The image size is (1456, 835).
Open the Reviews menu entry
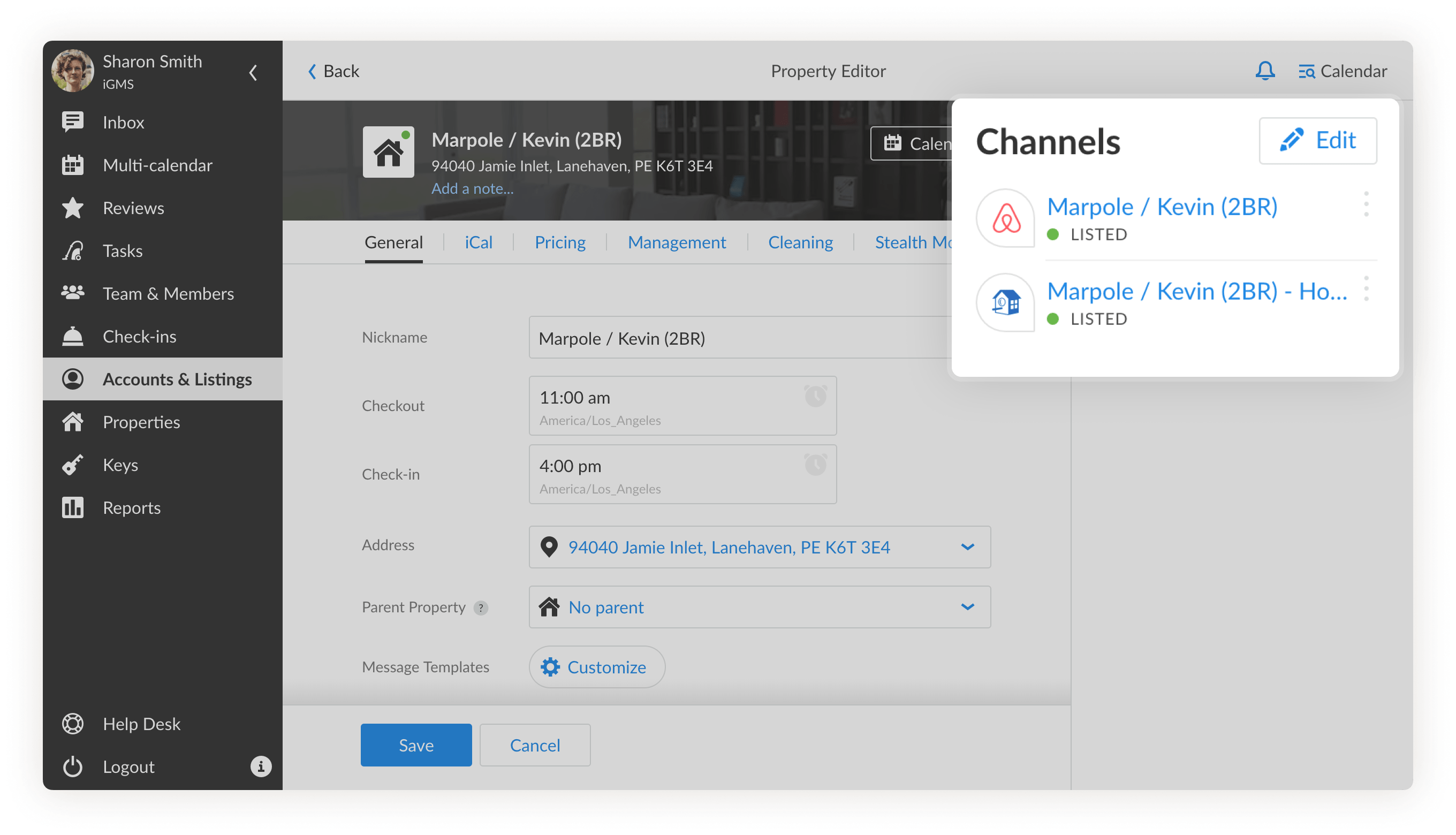(163, 208)
